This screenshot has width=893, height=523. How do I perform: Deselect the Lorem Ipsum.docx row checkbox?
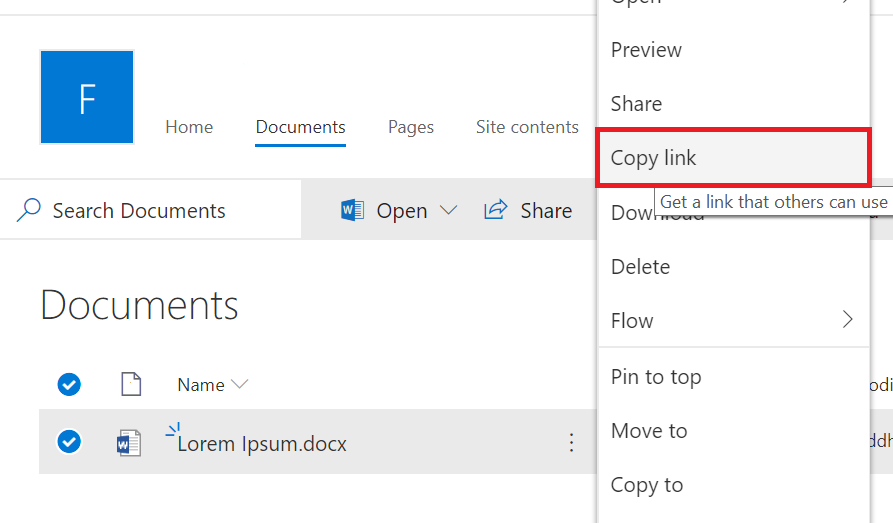click(x=69, y=442)
